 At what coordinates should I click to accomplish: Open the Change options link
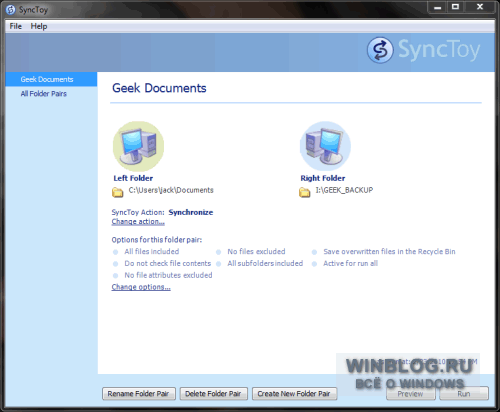coord(141,287)
